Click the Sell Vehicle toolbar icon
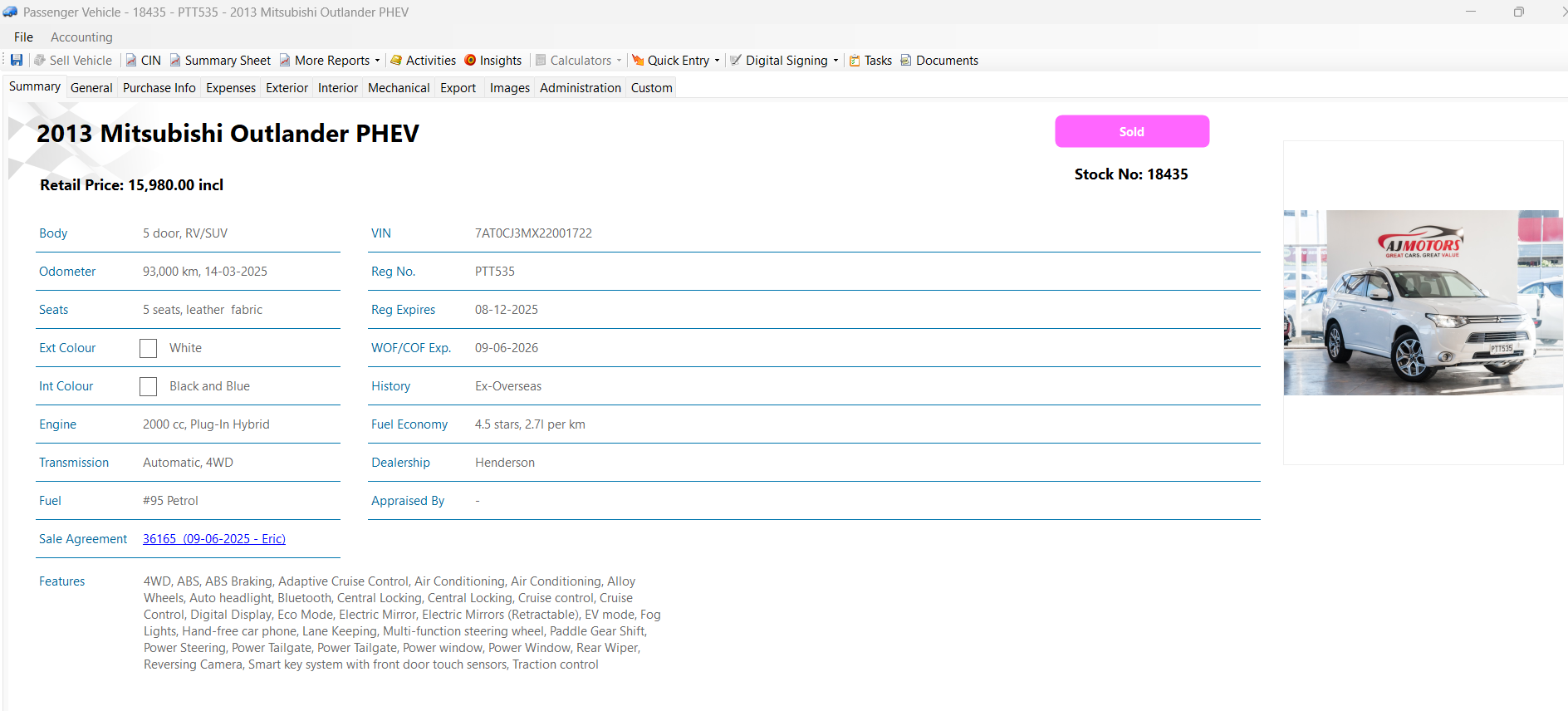Screen dimensions: 1568x711 coord(40,60)
